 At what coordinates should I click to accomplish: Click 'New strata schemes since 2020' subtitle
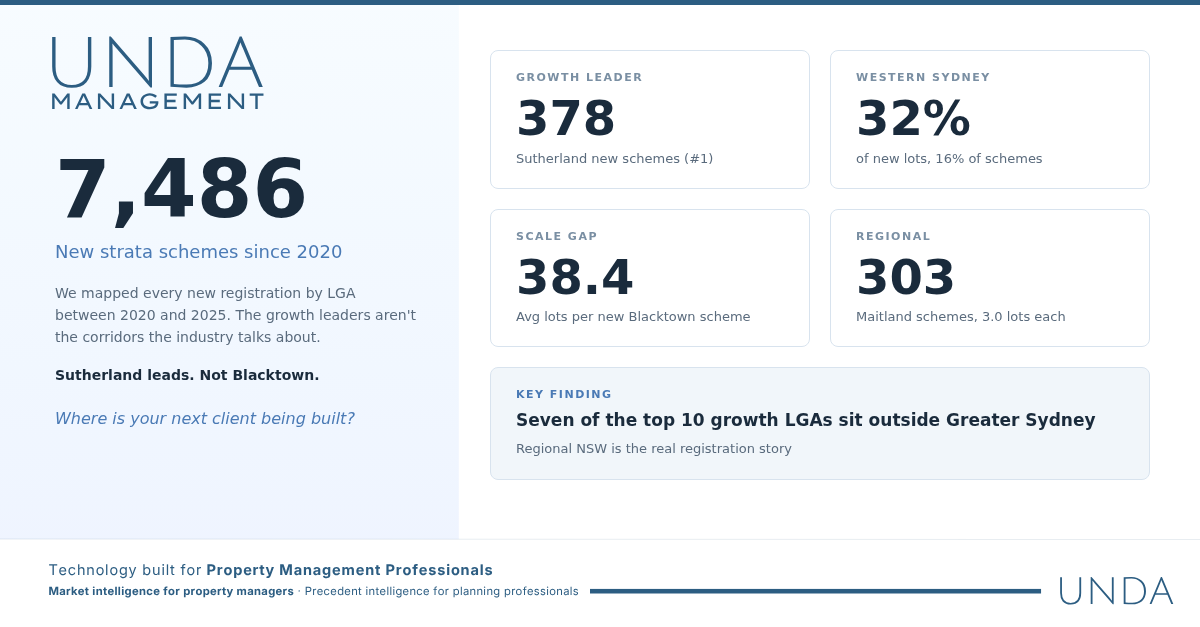(198, 252)
